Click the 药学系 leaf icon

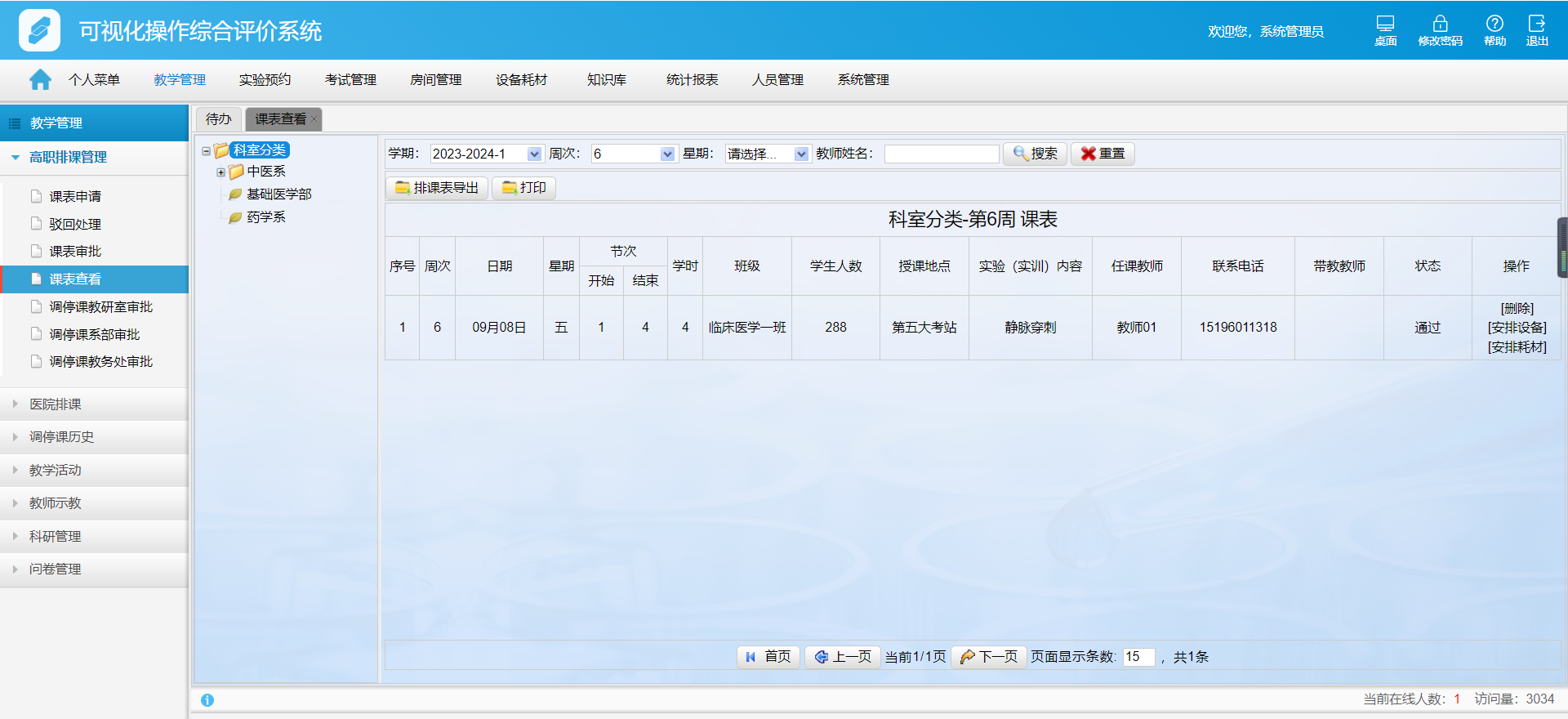(x=235, y=217)
